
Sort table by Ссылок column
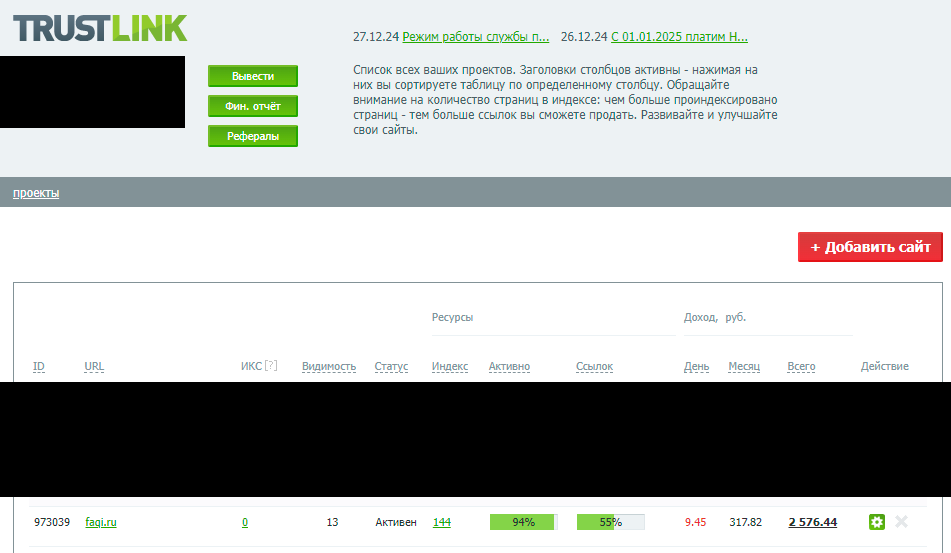tap(594, 366)
